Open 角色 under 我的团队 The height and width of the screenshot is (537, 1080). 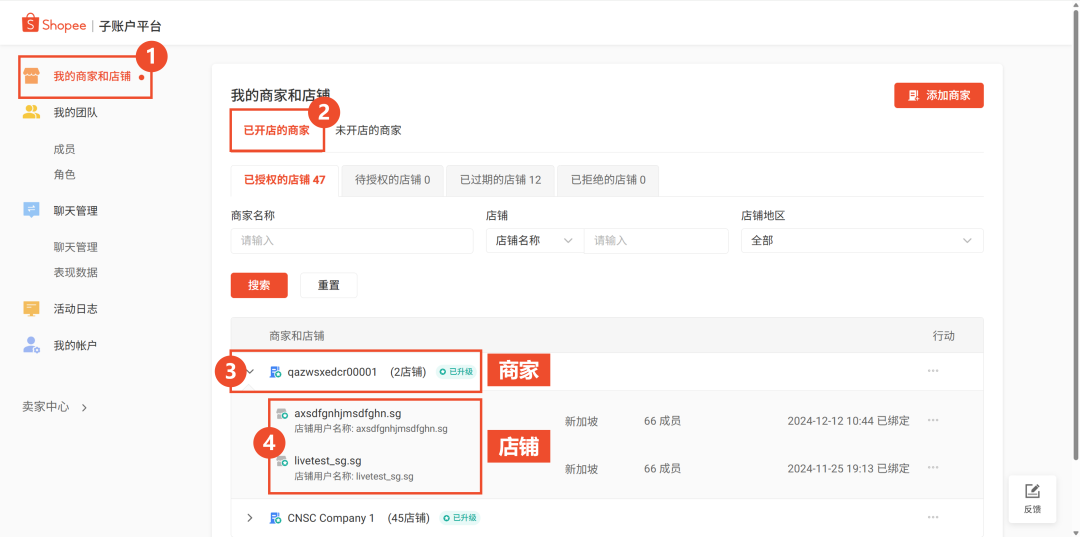pos(64,175)
